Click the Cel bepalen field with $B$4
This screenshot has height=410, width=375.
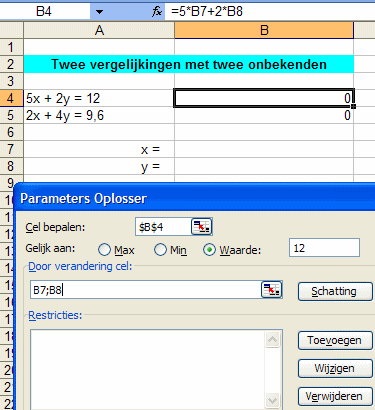pos(163,227)
